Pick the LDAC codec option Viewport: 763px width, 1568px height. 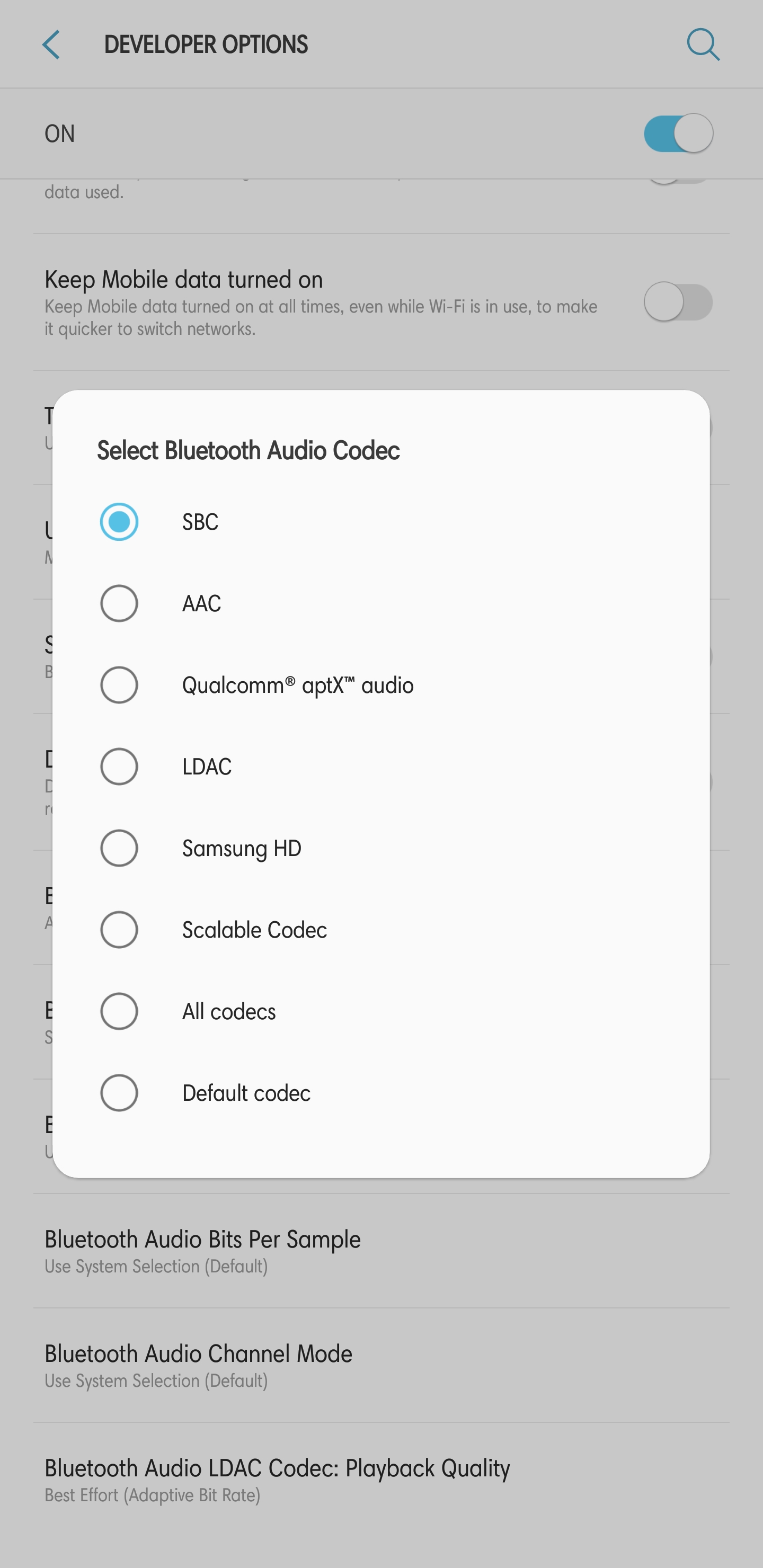[x=119, y=767]
